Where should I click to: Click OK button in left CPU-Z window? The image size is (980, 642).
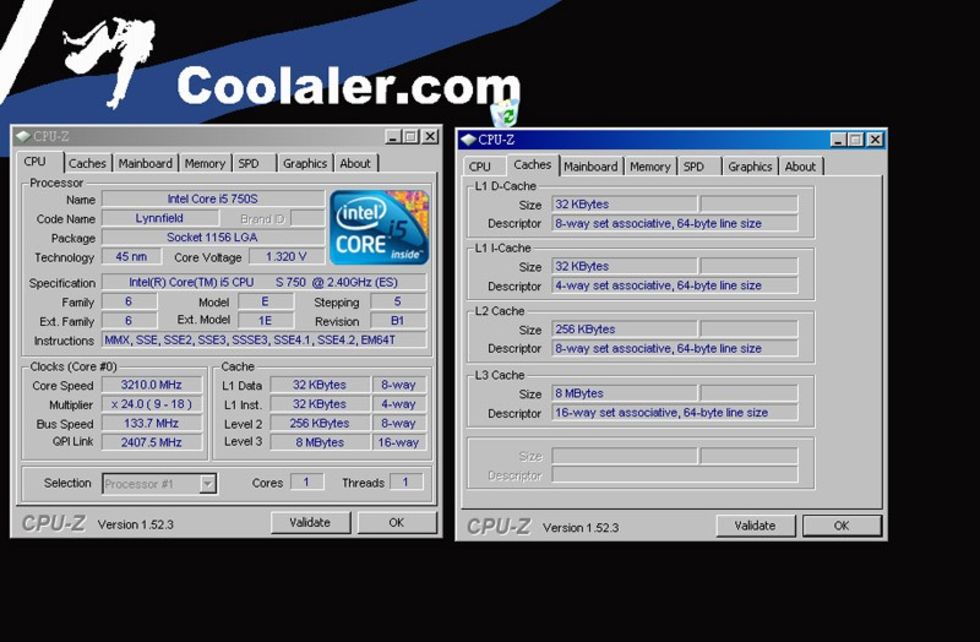pos(396,523)
